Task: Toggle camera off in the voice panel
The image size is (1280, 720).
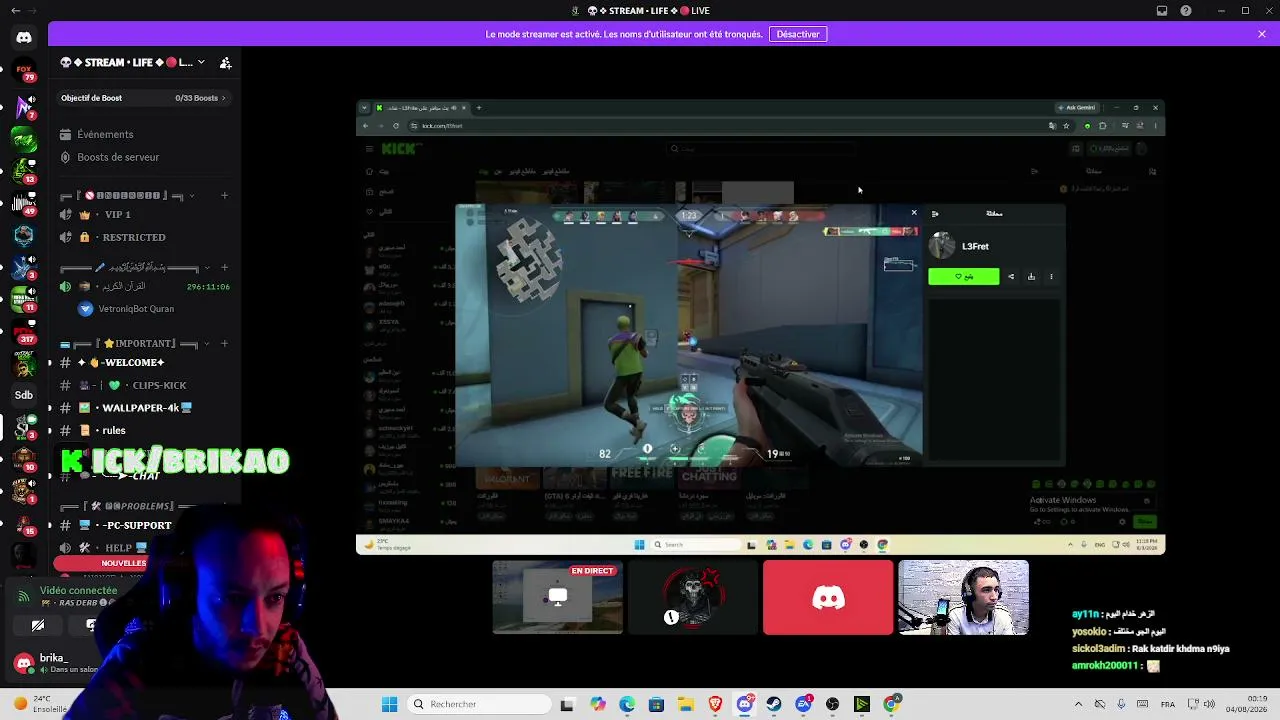Action: click(38, 625)
